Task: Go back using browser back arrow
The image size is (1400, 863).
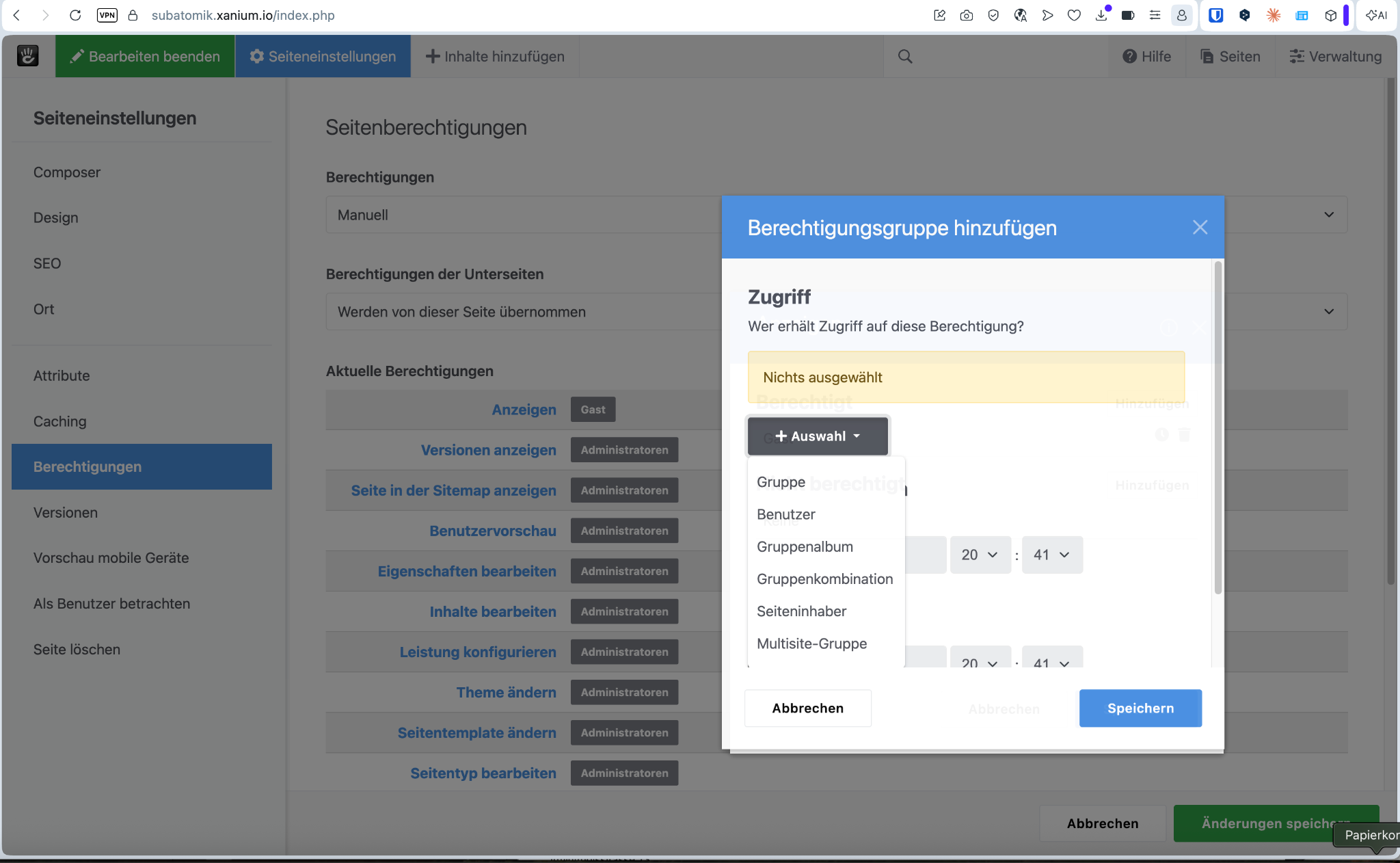Action: coord(17,15)
